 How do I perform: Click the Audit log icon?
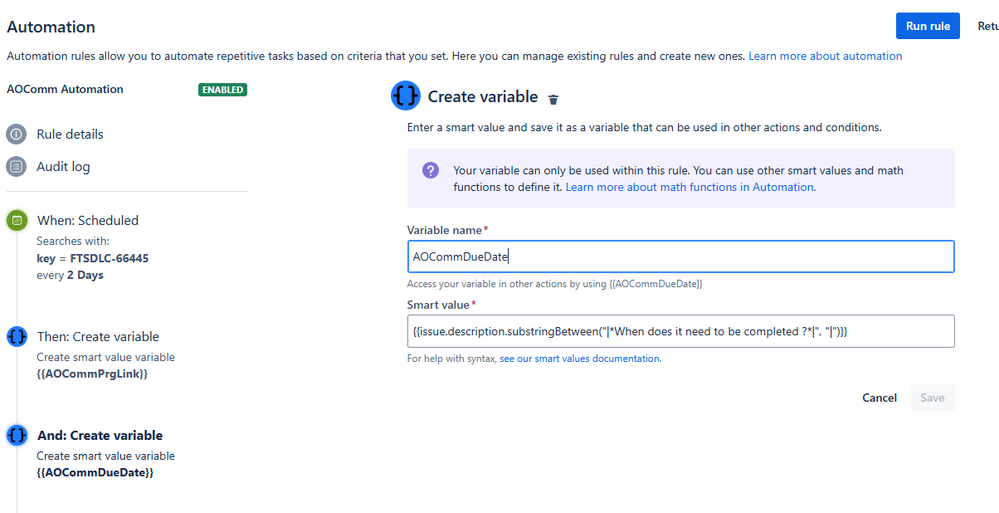pyautogui.click(x=17, y=167)
